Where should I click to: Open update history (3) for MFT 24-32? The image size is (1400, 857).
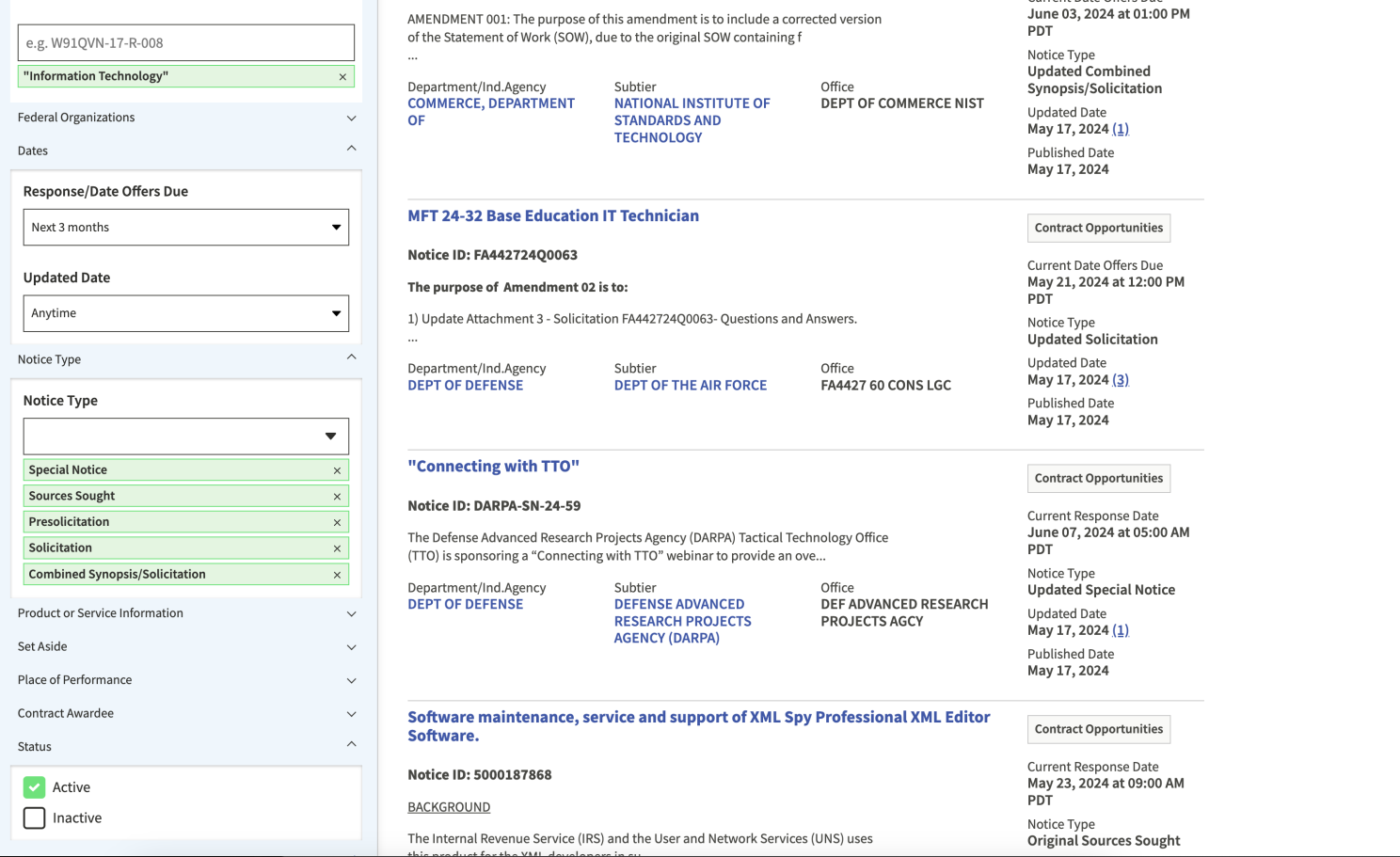[1121, 380]
